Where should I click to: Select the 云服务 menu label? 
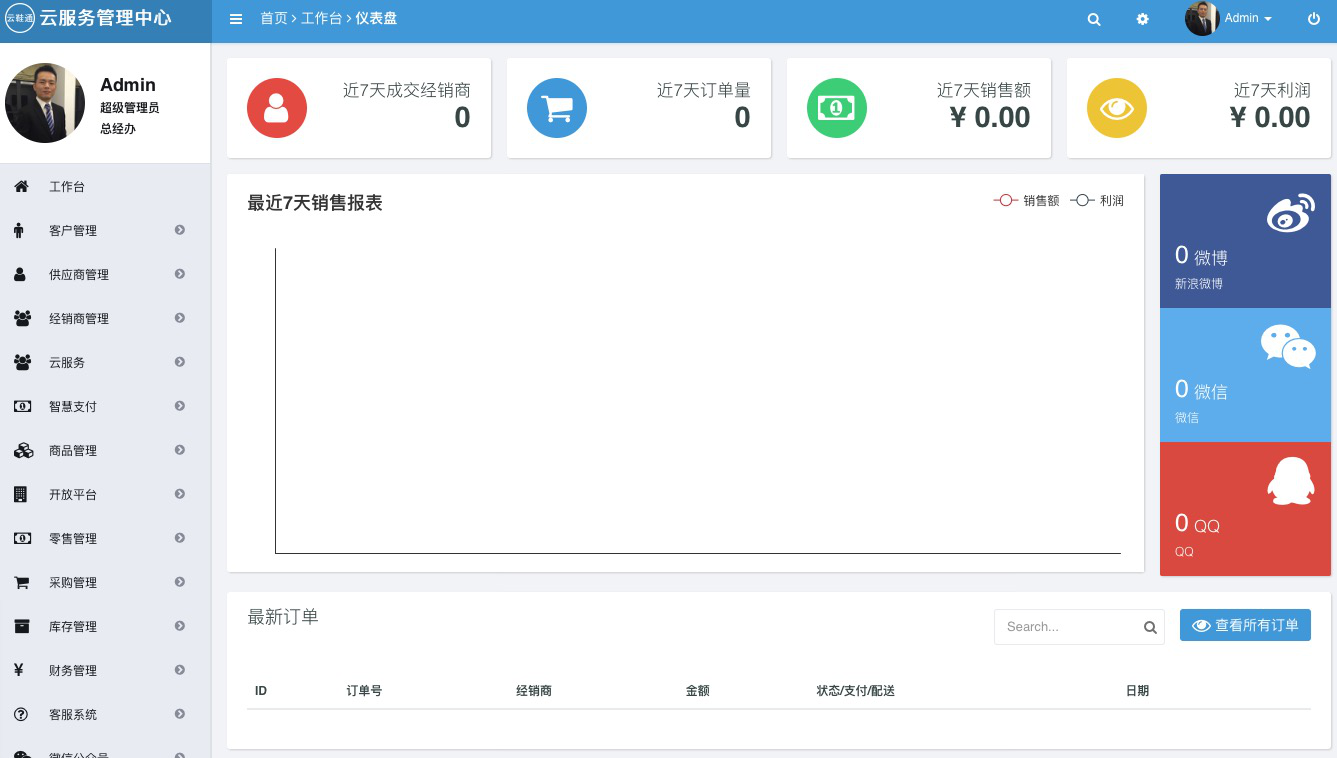pos(67,363)
